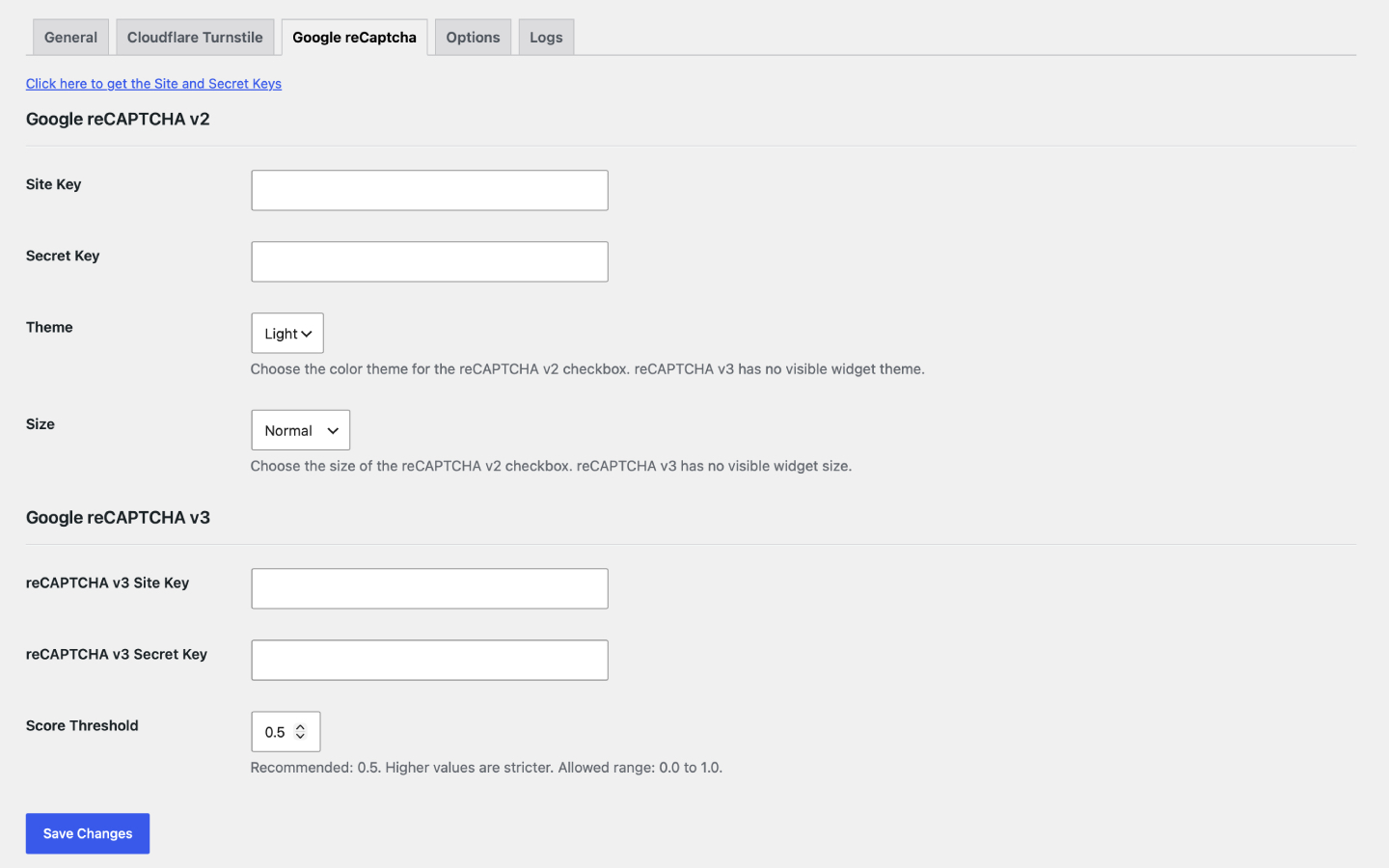
Task: Open the Size dropdown showing Normal
Action: 301,430
